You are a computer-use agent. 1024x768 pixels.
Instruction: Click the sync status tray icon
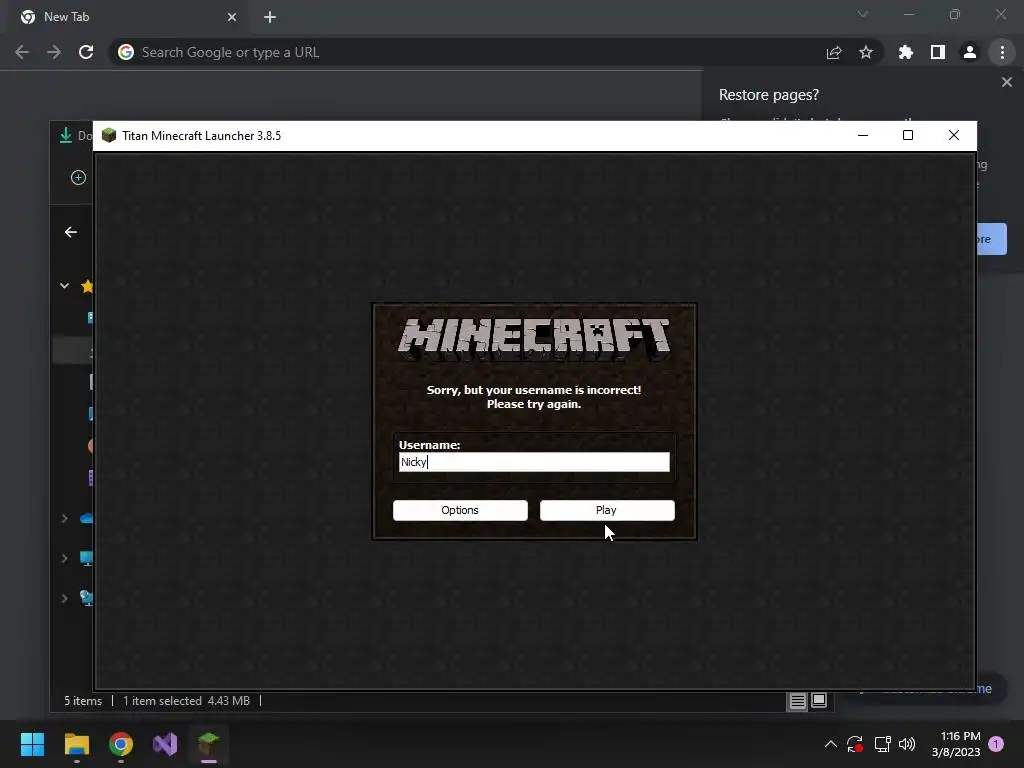pos(855,744)
